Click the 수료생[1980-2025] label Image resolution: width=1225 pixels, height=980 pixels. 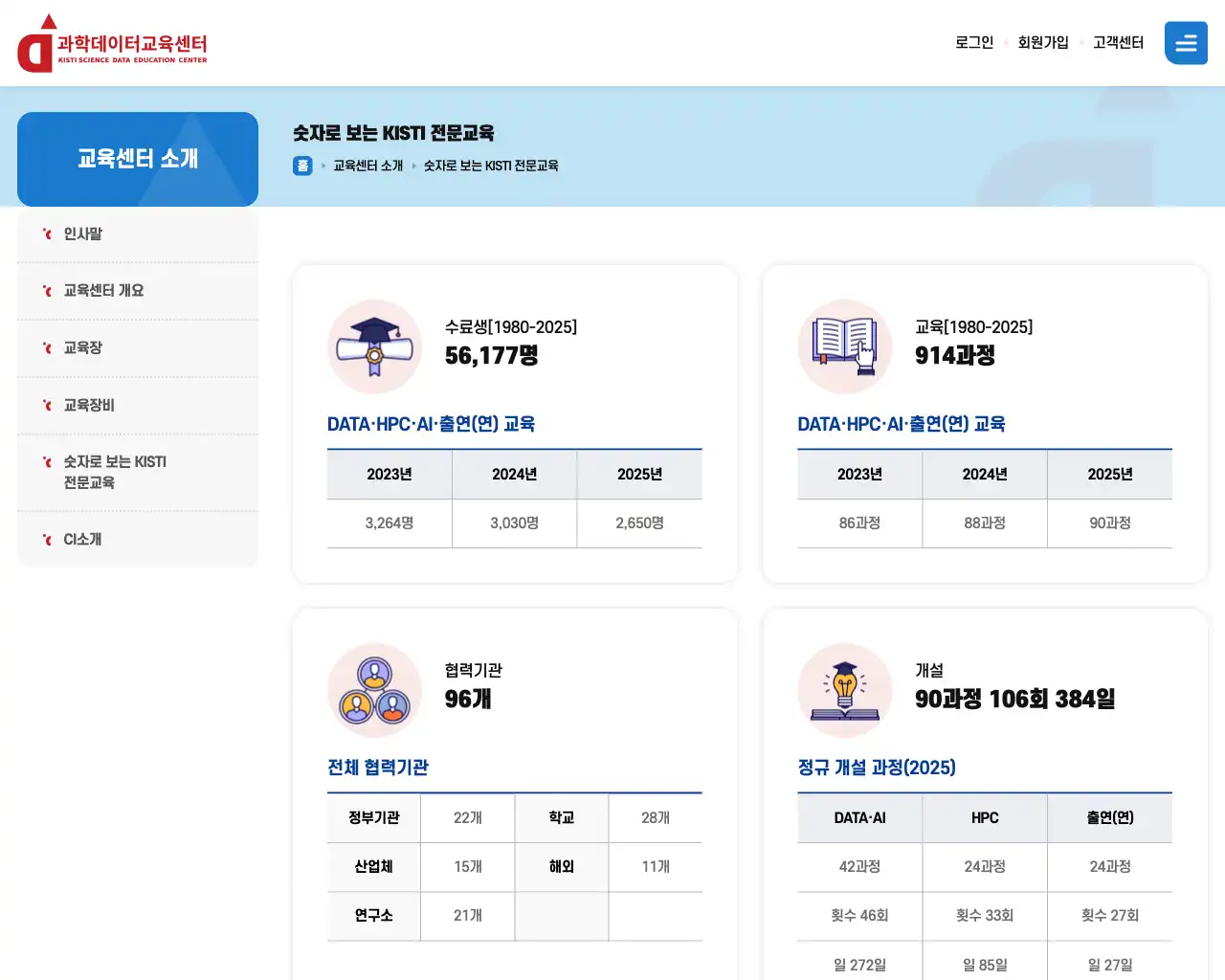[x=511, y=327]
